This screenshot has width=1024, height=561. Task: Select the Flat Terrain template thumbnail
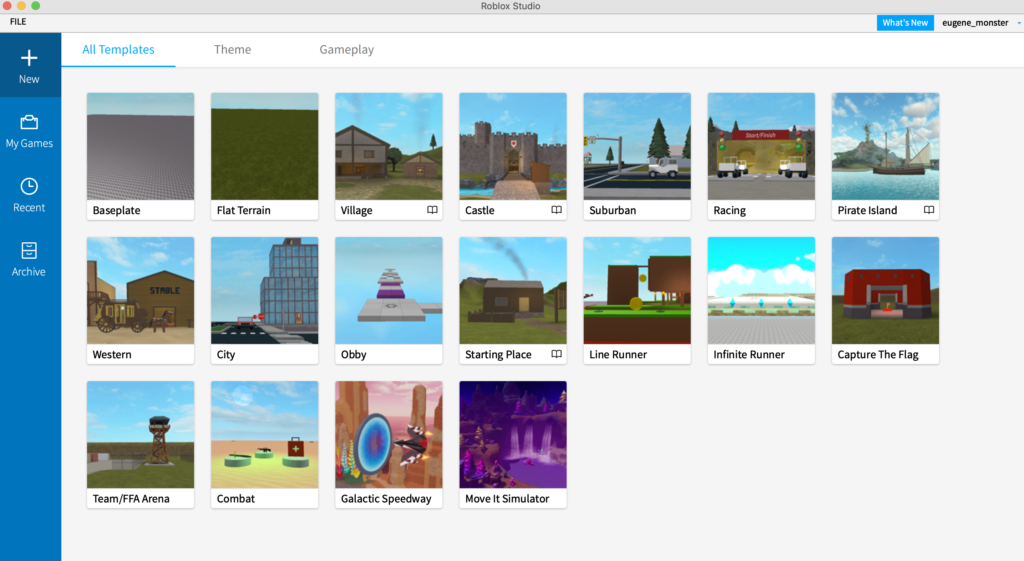tap(264, 146)
